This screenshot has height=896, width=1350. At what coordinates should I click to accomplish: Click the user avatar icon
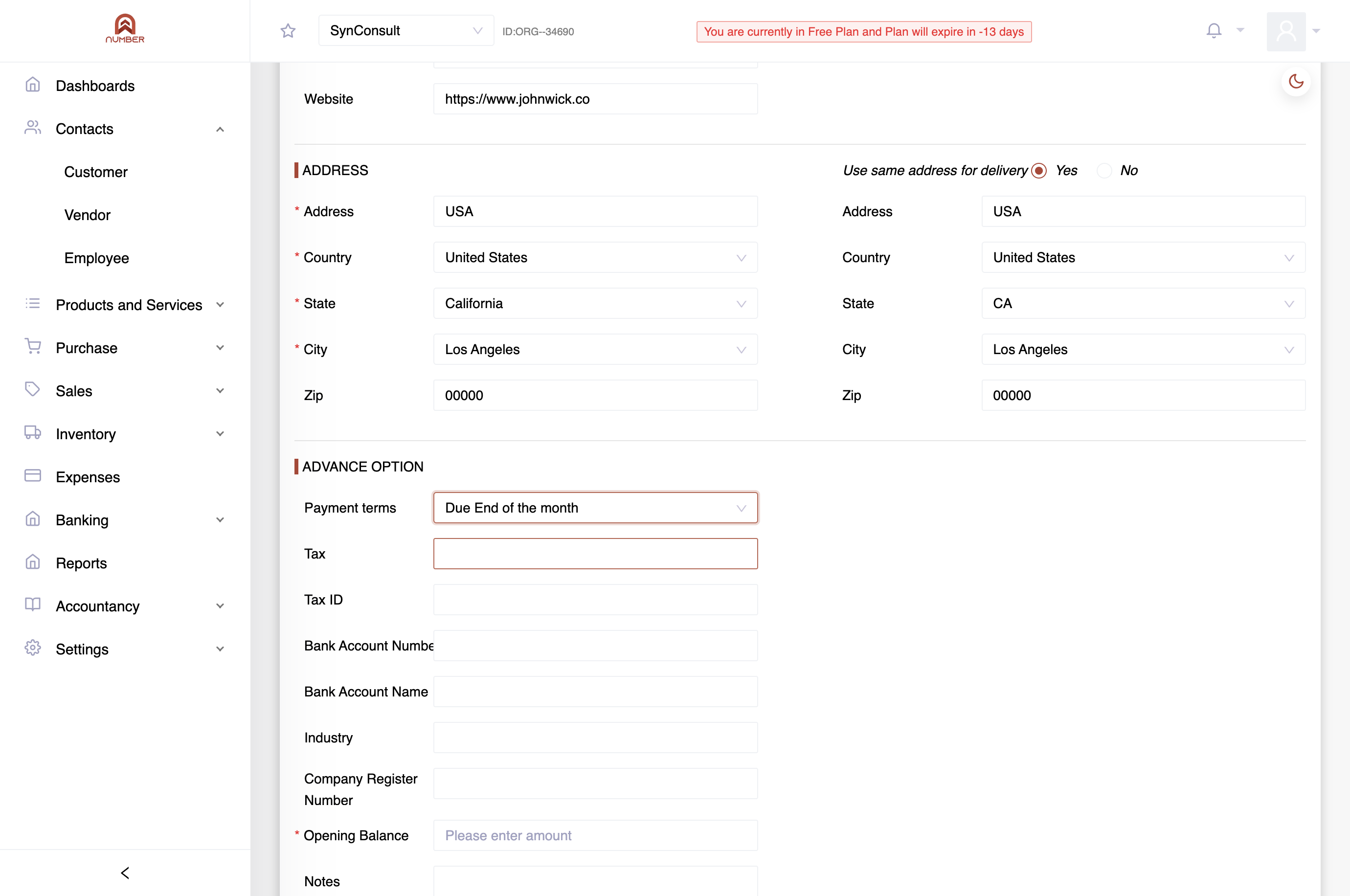point(1285,31)
